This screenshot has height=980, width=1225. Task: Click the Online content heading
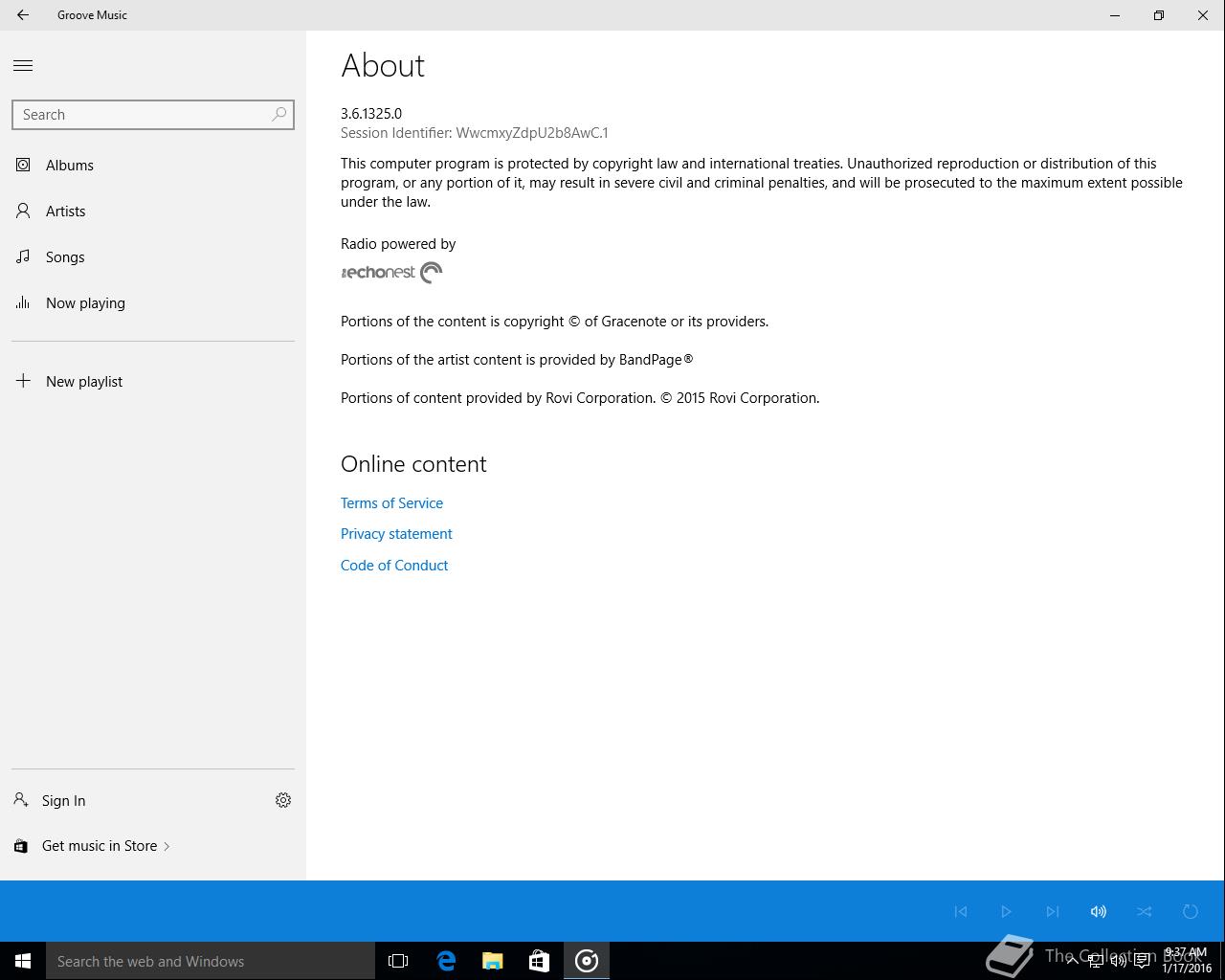(x=413, y=464)
